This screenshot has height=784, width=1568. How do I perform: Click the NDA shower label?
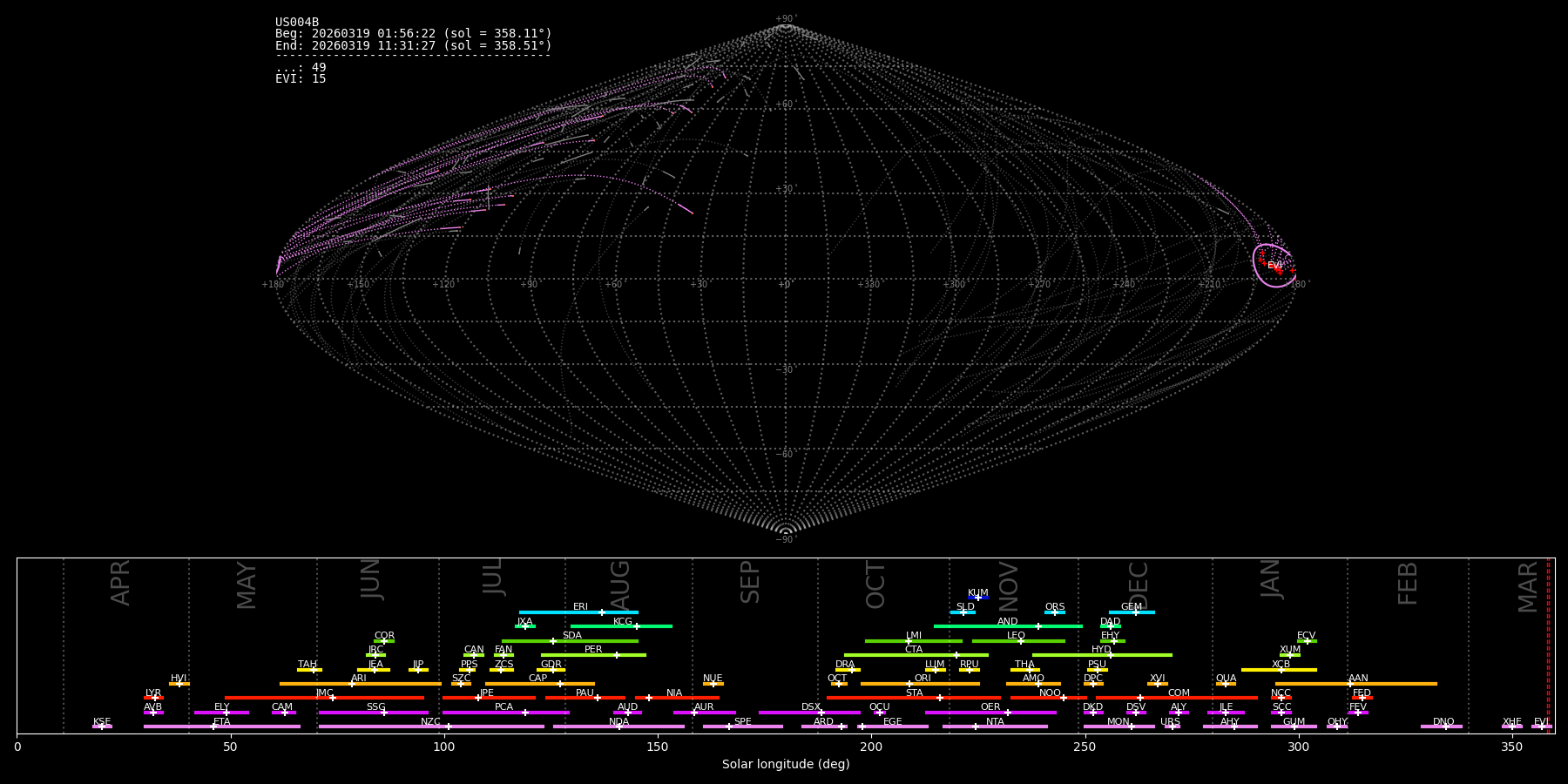[x=618, y=722]
